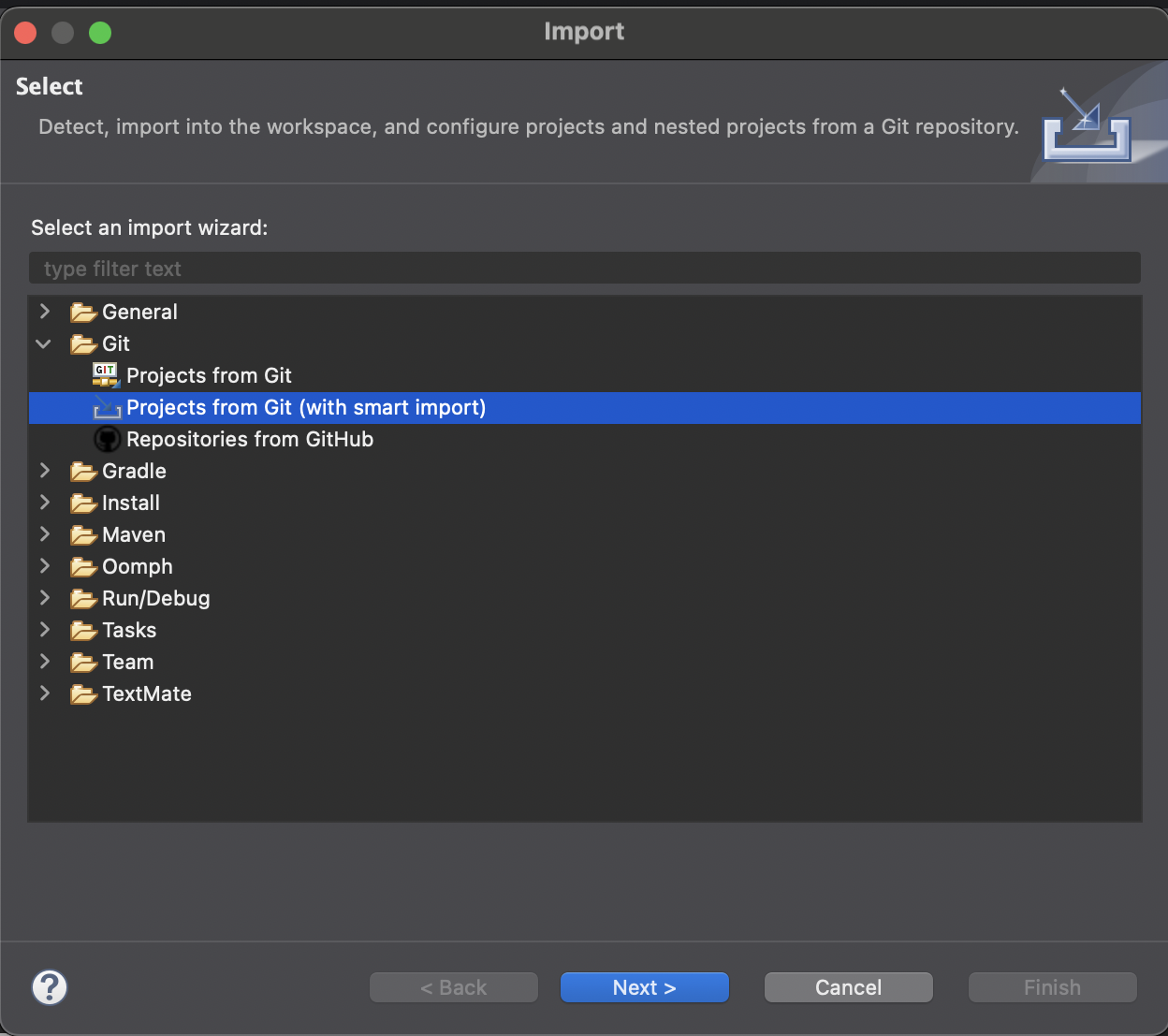Click the Oomph folder icon

83,567
